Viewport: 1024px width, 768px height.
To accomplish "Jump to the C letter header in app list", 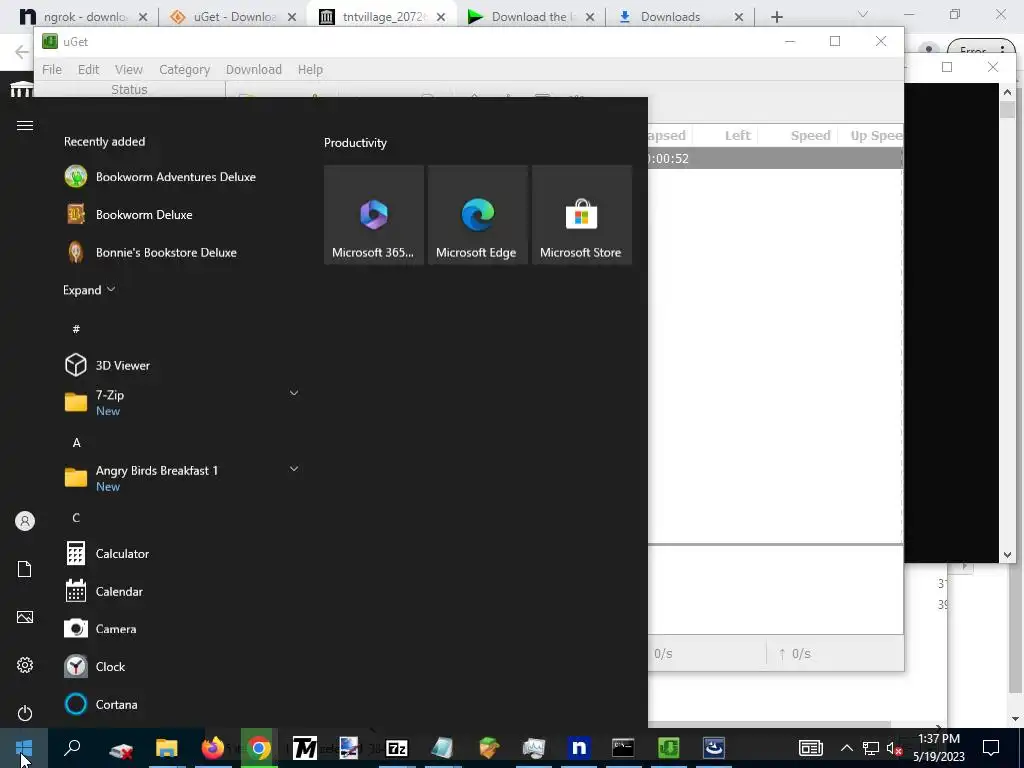I will click(76, 518).
